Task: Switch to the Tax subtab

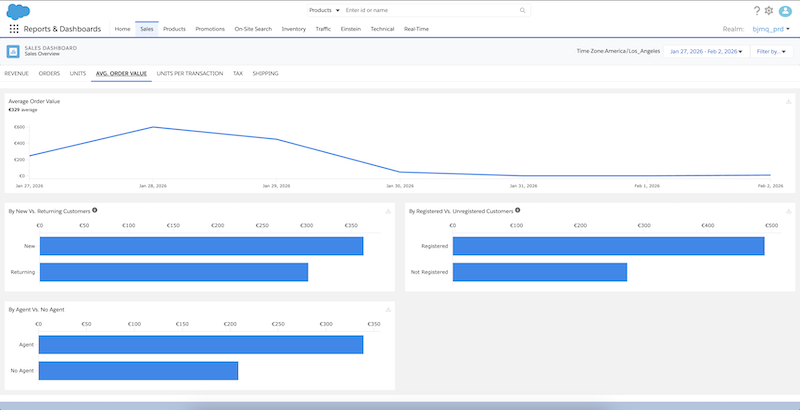Action: coord(238,73)
